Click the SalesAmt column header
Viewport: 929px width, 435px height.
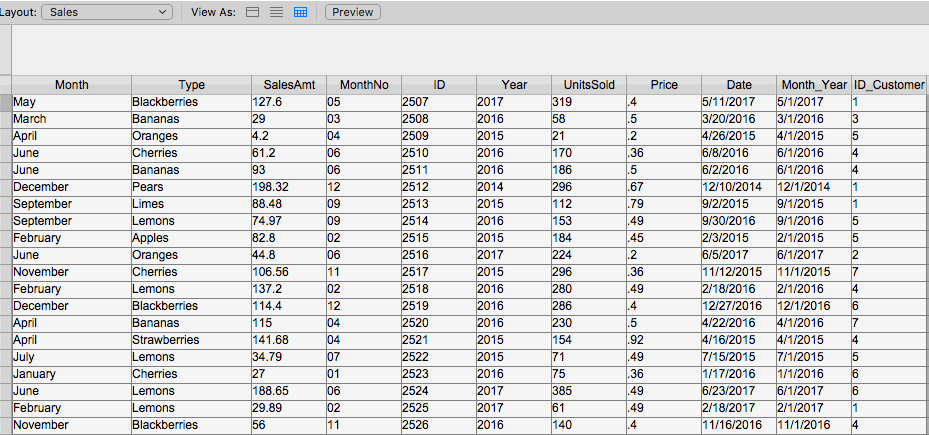289,85
